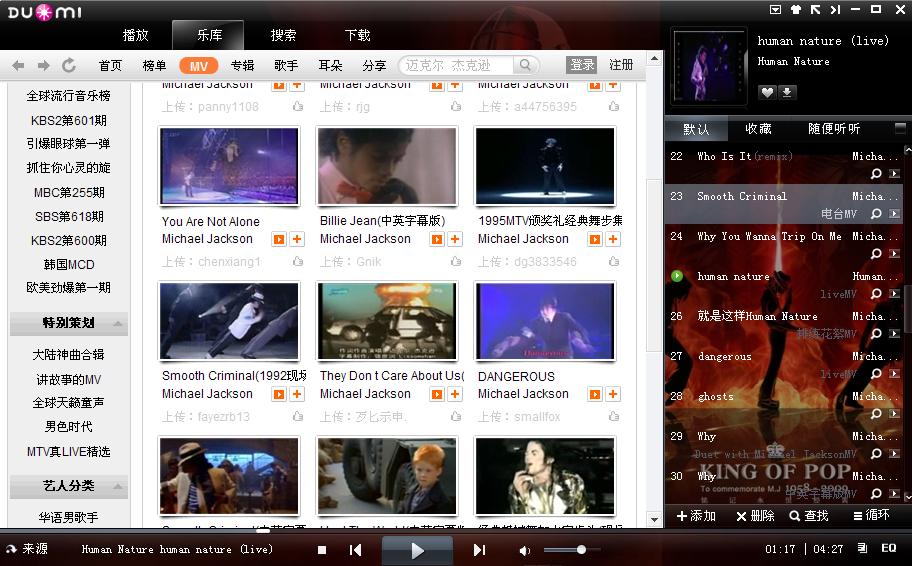Click the main play button
This screenshot has width=912, height=566.
[417, 550]
